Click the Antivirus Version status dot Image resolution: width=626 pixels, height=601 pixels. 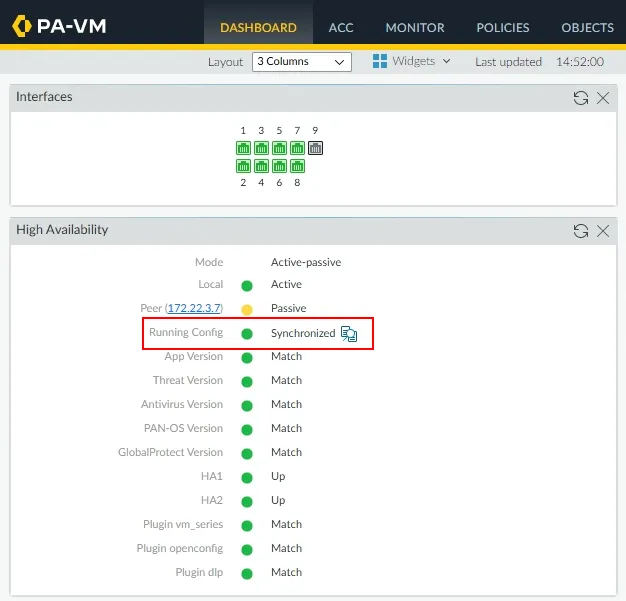(247, 406)
